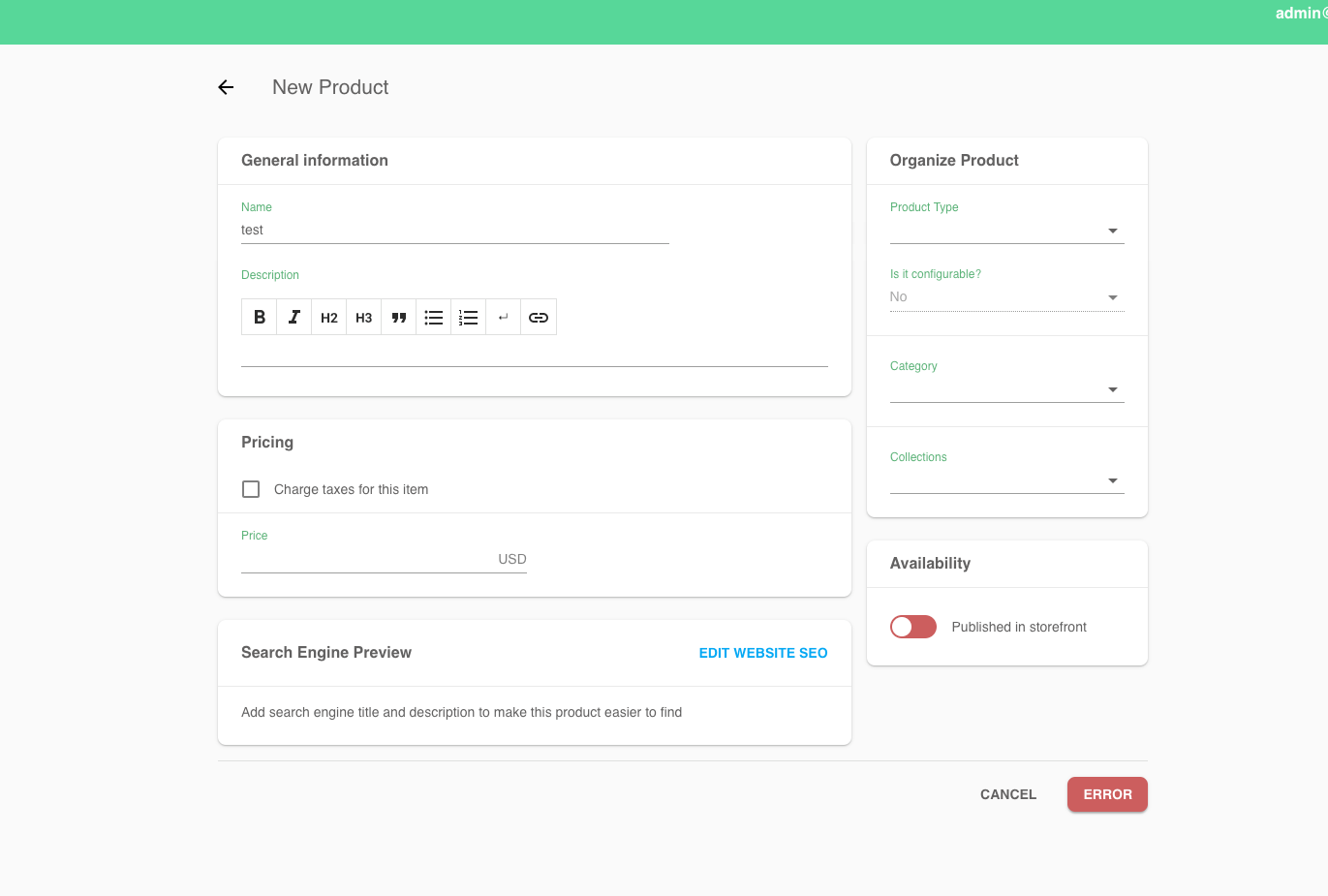Open the admin account menu
Image resolution: width=1328 pixels, height=896 pixels.
click(1301, 13)
